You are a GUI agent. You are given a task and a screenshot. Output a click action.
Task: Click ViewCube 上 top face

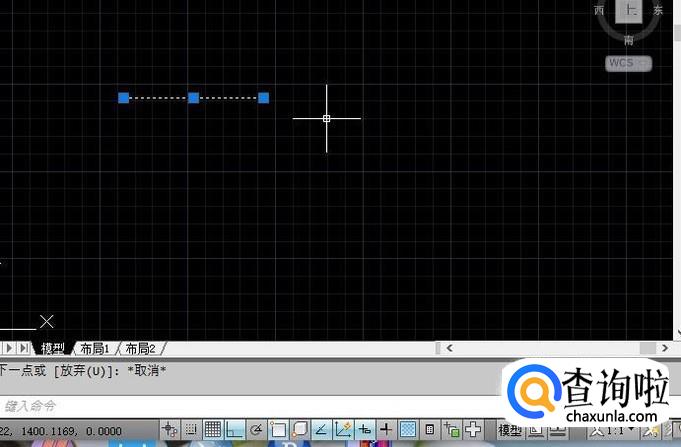coord(628,10)
